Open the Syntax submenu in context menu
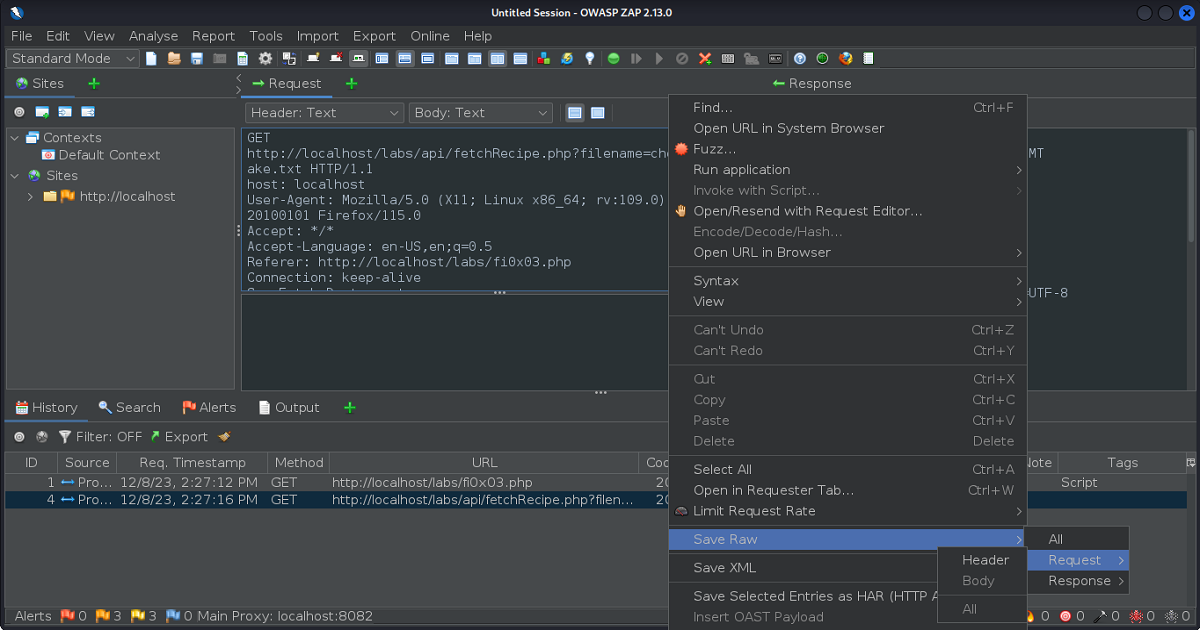Image resolution: width=1200 pixels, height=630 pixels. (x=848, y=281)
